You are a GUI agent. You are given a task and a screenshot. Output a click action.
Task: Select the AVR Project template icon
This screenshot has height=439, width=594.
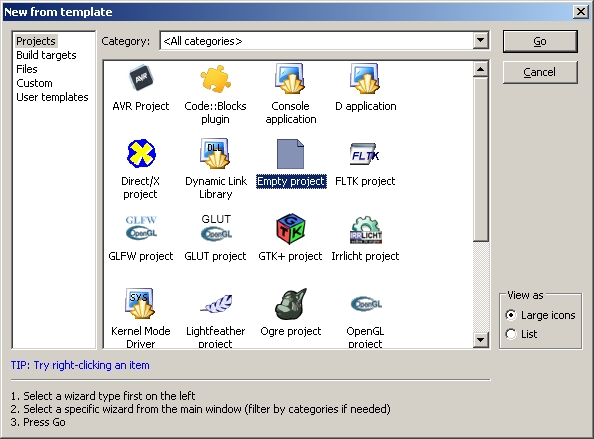click(x=141, y=78)
